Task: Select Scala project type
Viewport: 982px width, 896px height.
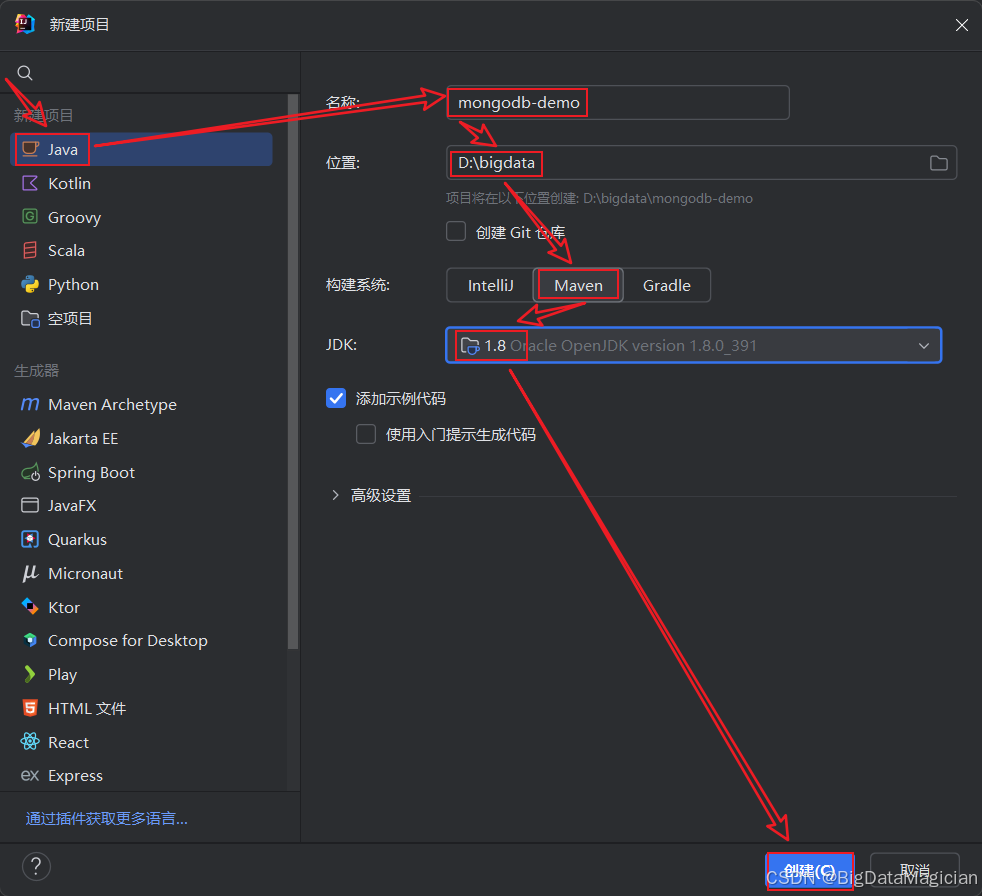Action: coord(142,250)
